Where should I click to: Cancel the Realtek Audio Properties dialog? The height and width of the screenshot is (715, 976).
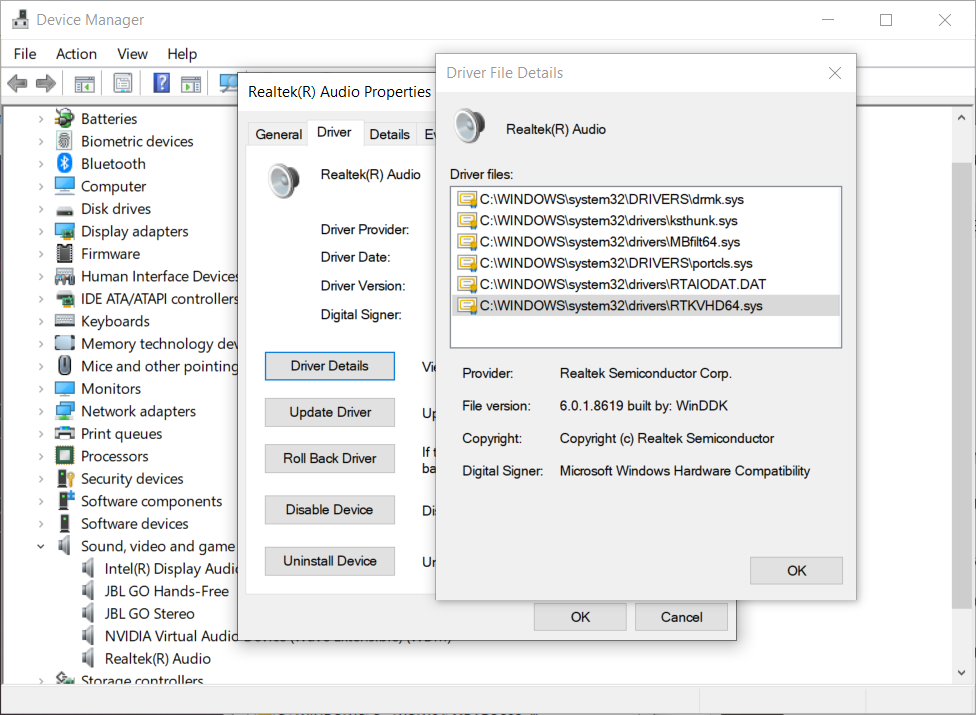pyautogui.click(x=682, y=617)
